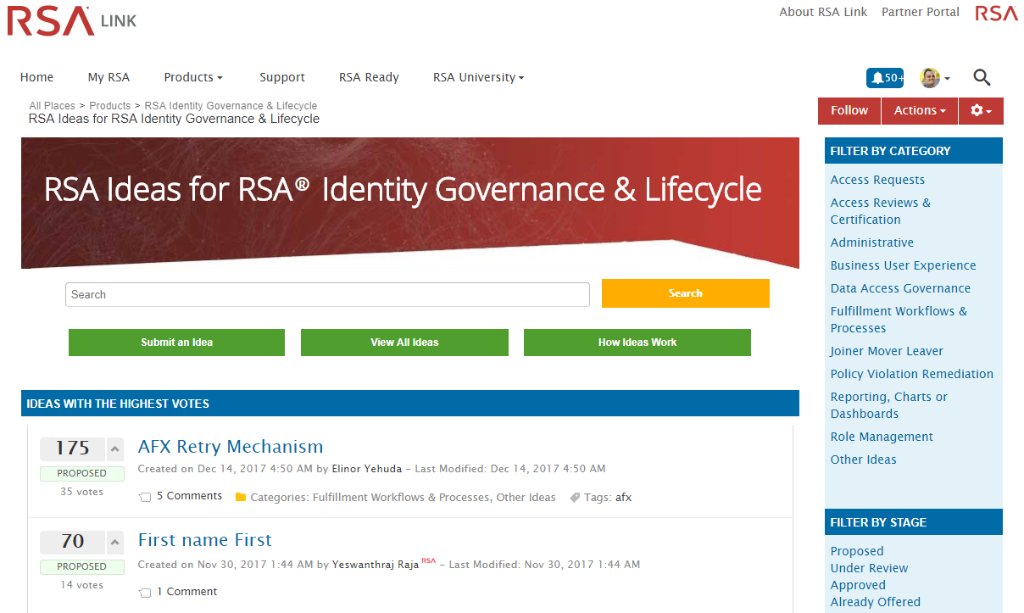
Task: Open Products breadcrumb link
Action: 110,106
